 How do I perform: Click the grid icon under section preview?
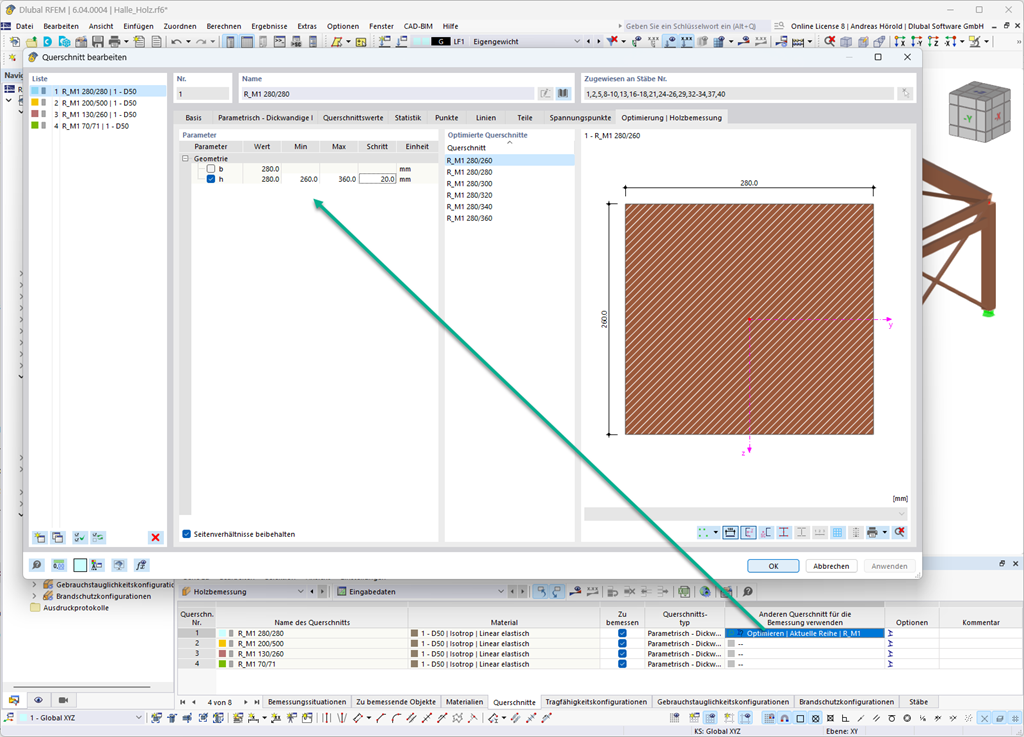(837, 533)
